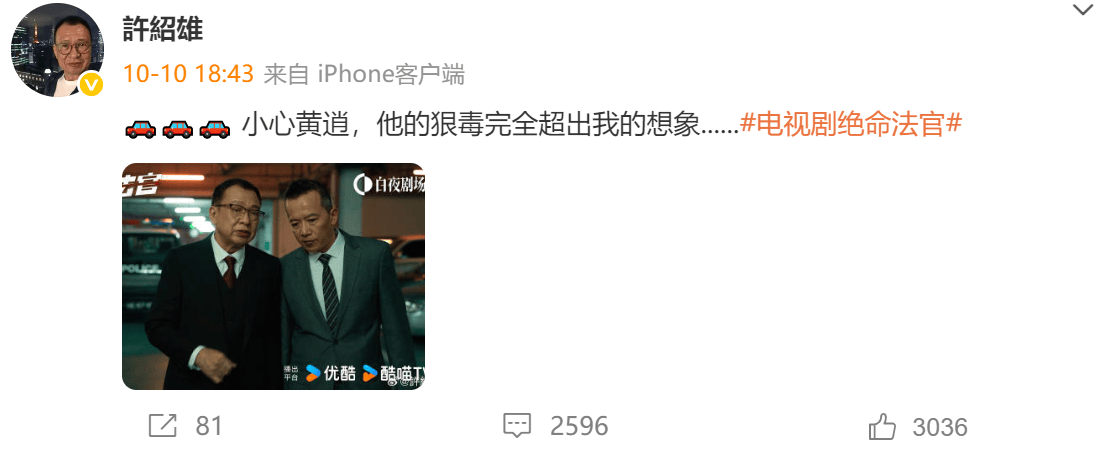Open 許紹雄's profile avatar photo

(58, 49)
